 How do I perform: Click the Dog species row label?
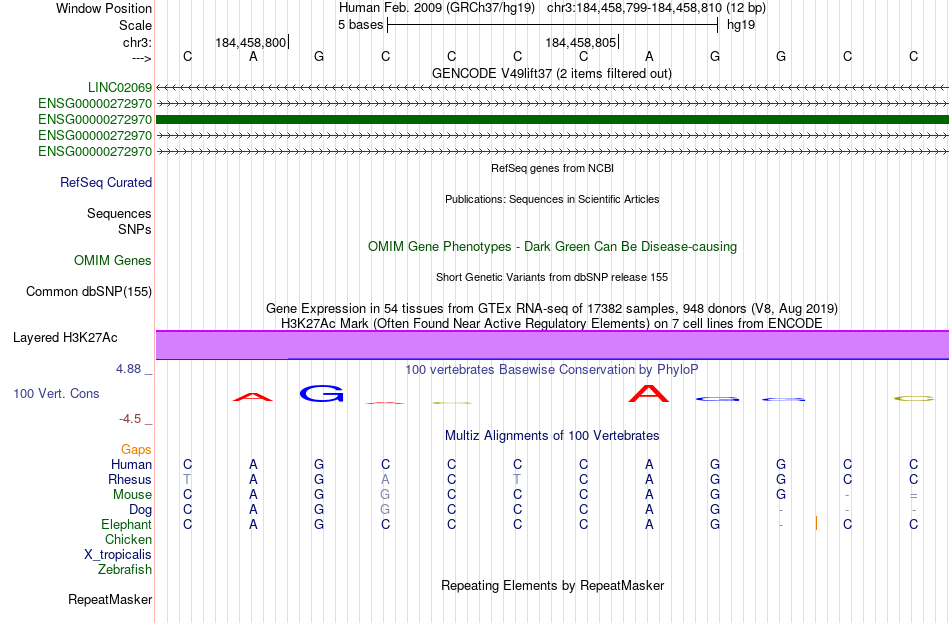[x=141, y=510]
